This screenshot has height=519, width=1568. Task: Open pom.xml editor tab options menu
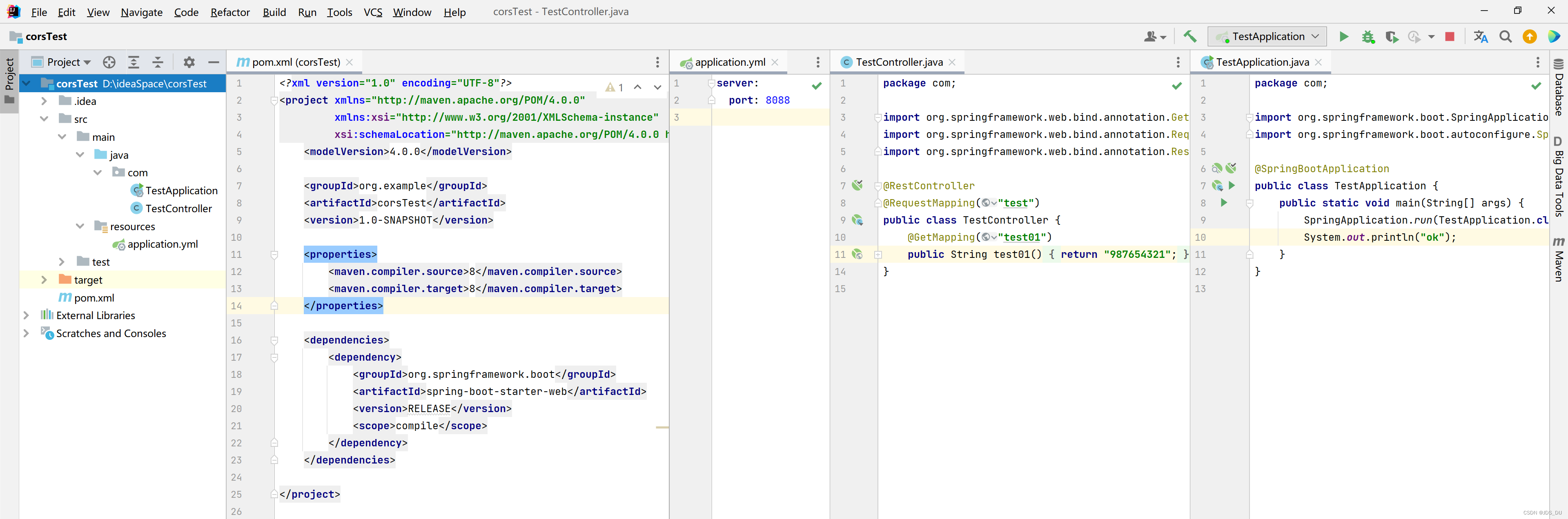[657, 62]
